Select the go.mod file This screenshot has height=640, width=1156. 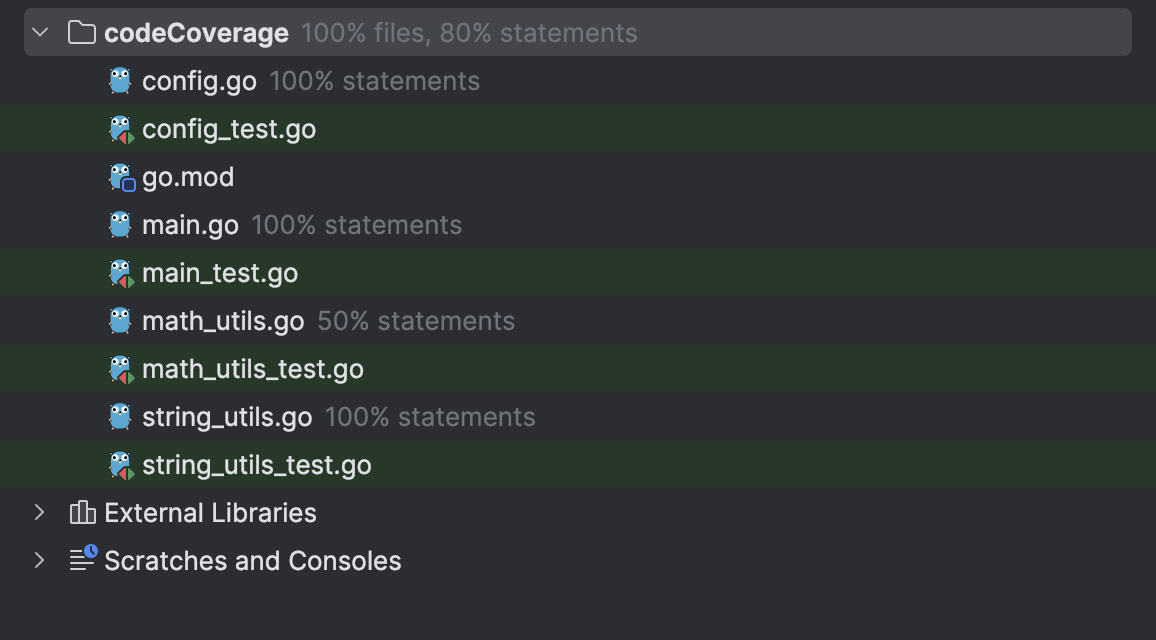coord(186,176)
